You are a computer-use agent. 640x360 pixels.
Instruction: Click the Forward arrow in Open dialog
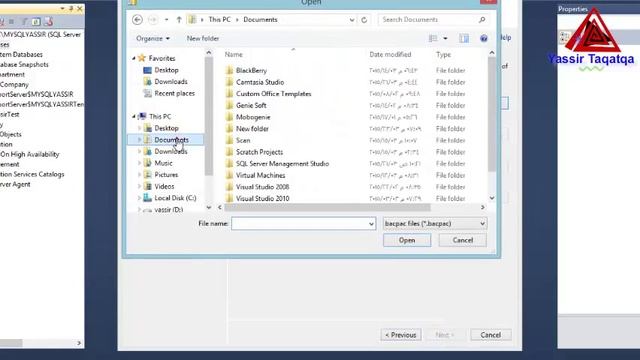(153, 20)
